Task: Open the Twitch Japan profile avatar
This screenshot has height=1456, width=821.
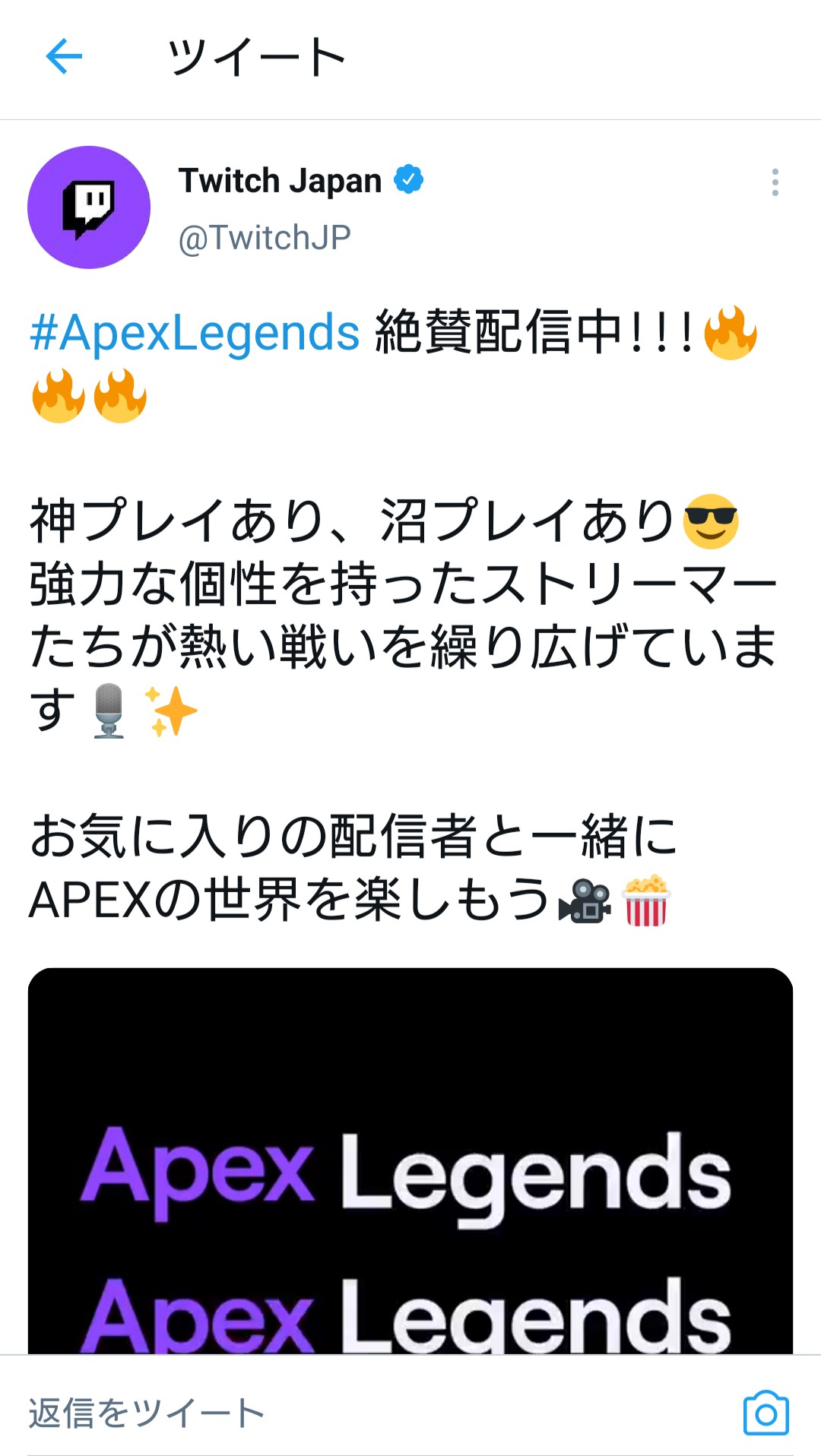Action: click(89, 207)
